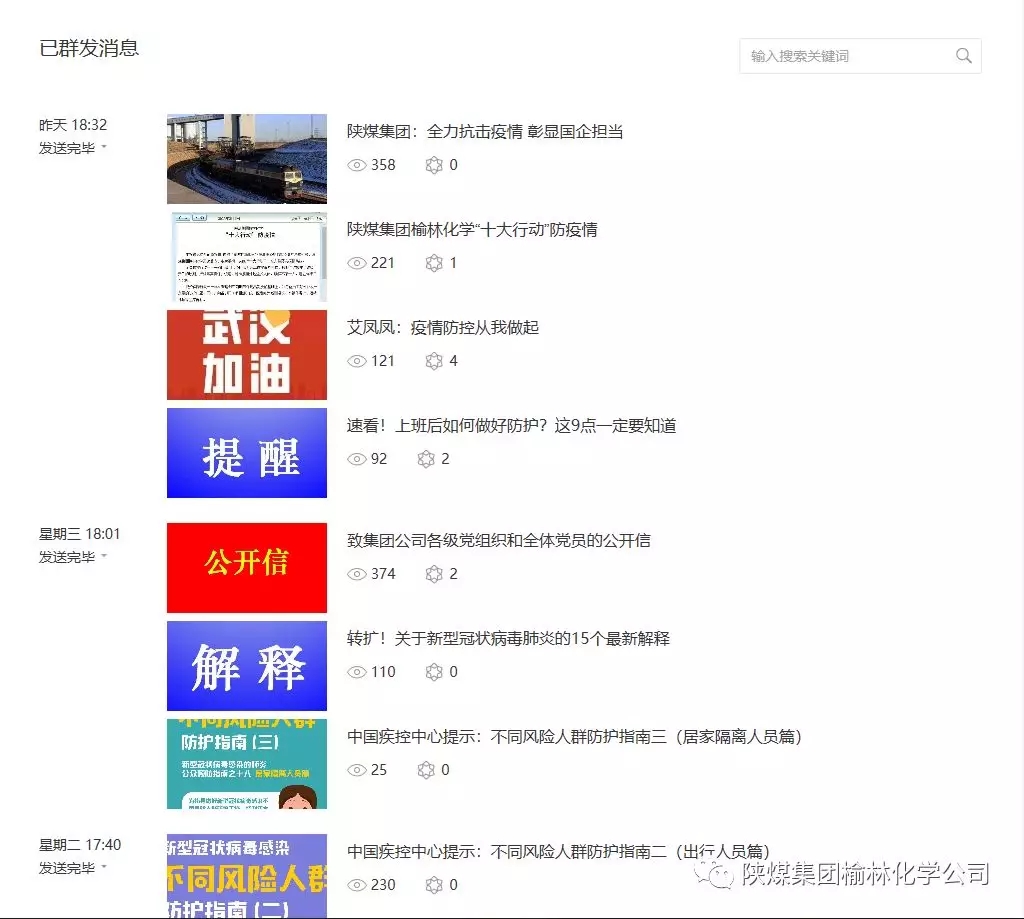1024x919 pixels.
Task: Expand 发送完毕 dropdown under 星期二 17:40
Action: pos(104,868)
